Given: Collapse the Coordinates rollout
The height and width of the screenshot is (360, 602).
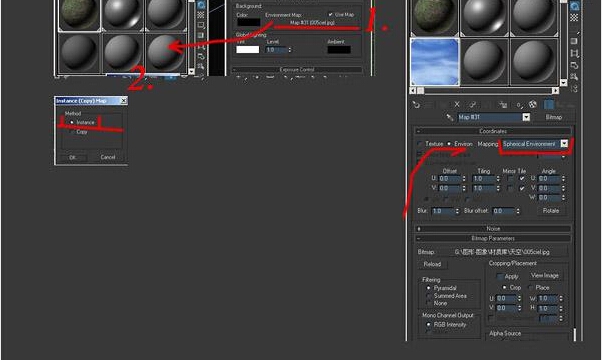Looking at the screenshot, I should click(493, 131).
